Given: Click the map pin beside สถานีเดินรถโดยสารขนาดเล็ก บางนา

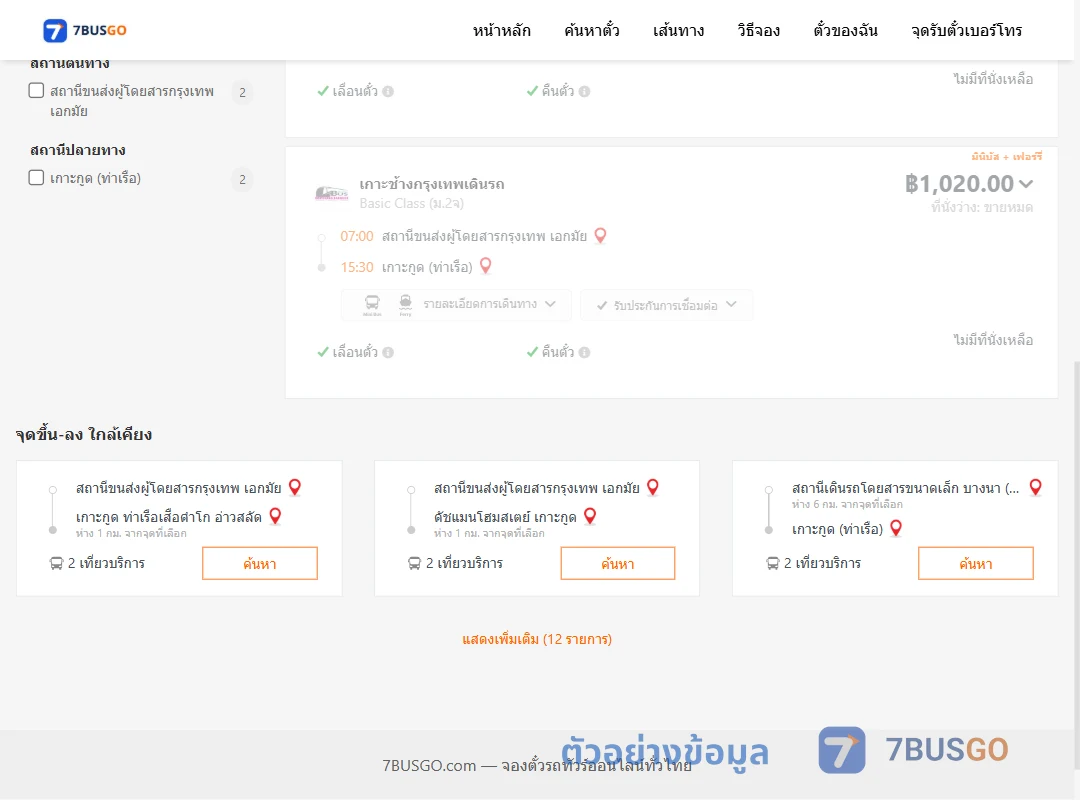Looking at the screenshot, I should 1035,487.
